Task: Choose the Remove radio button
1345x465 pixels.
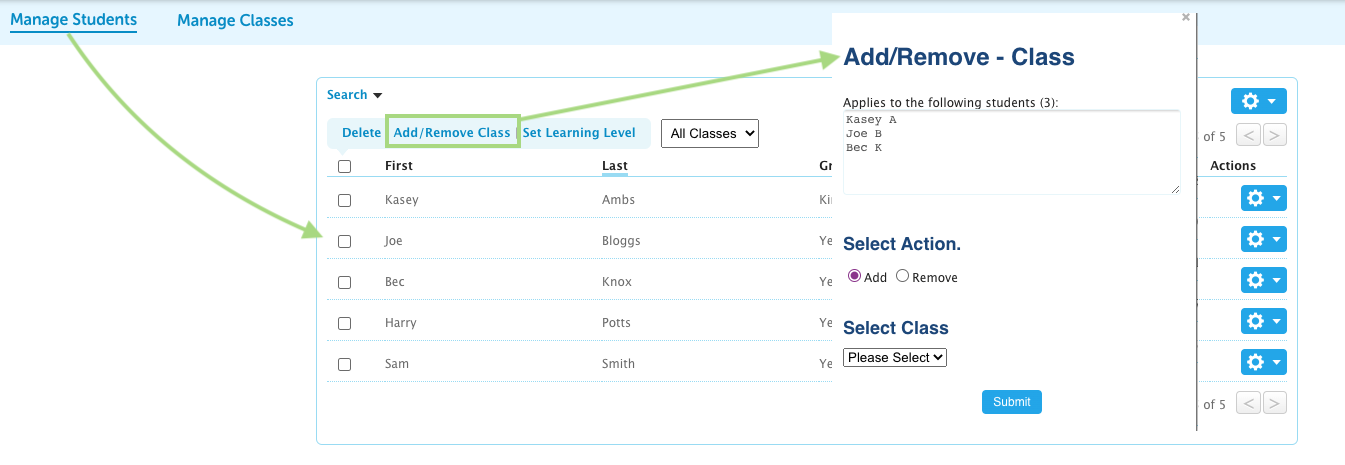Action: [903, 277]
